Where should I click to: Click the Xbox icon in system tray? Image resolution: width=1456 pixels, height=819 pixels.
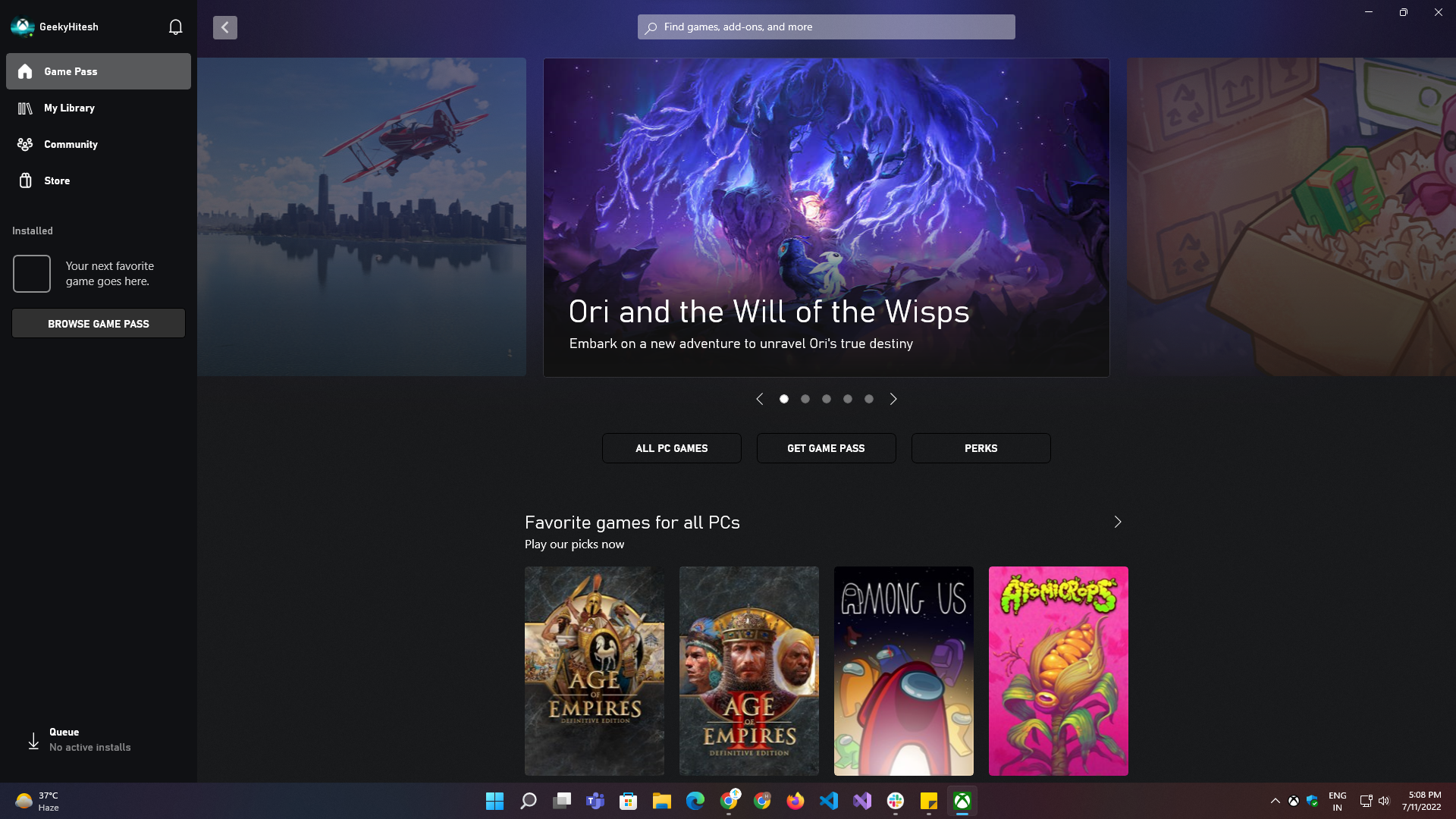tap(1294, 801)
